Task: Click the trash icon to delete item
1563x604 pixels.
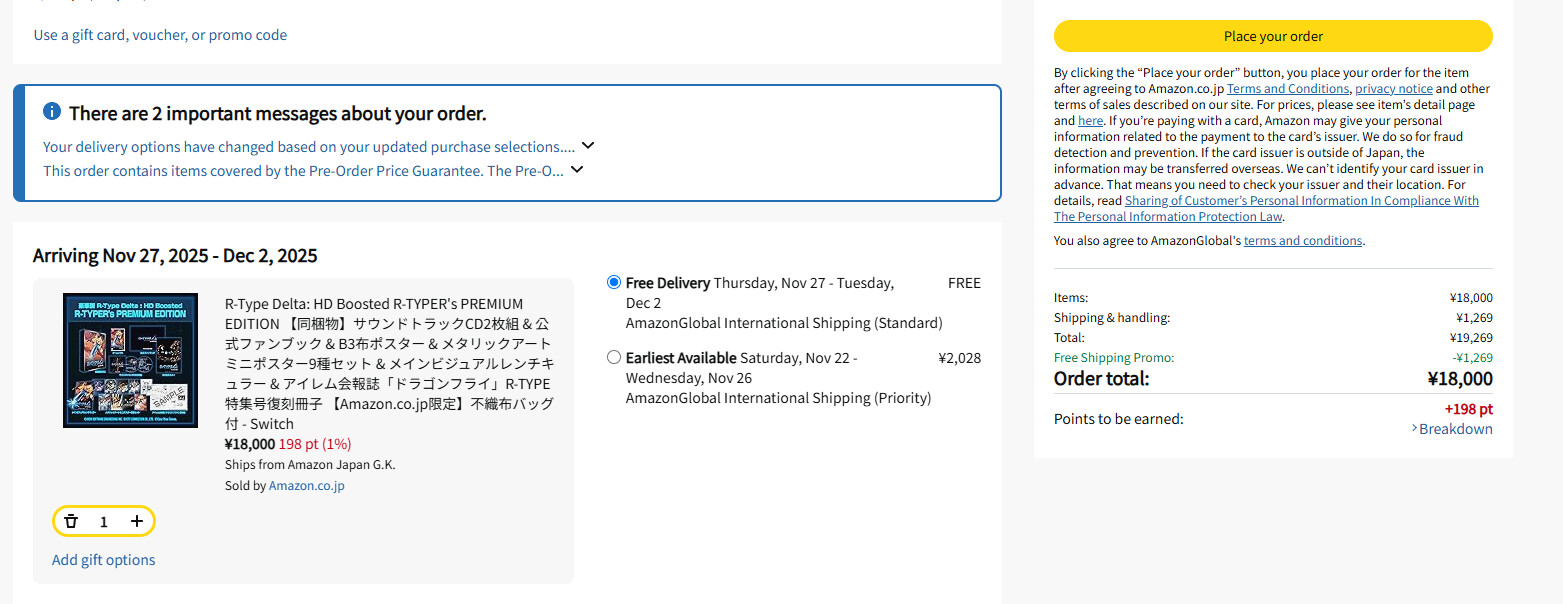Action: click(71, 521)
